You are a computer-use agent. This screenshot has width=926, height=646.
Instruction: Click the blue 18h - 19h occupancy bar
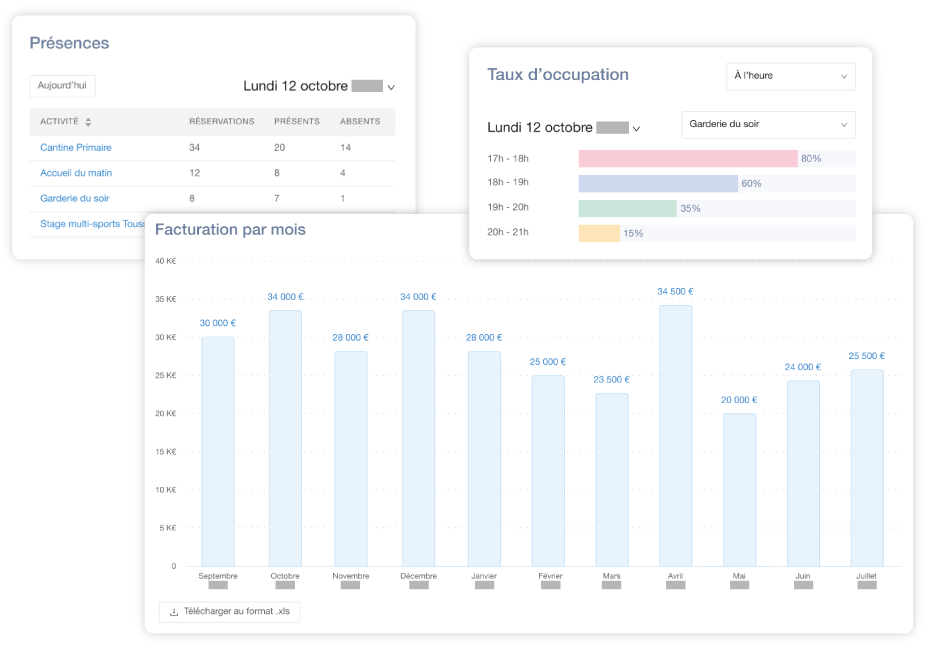[657, 183]
